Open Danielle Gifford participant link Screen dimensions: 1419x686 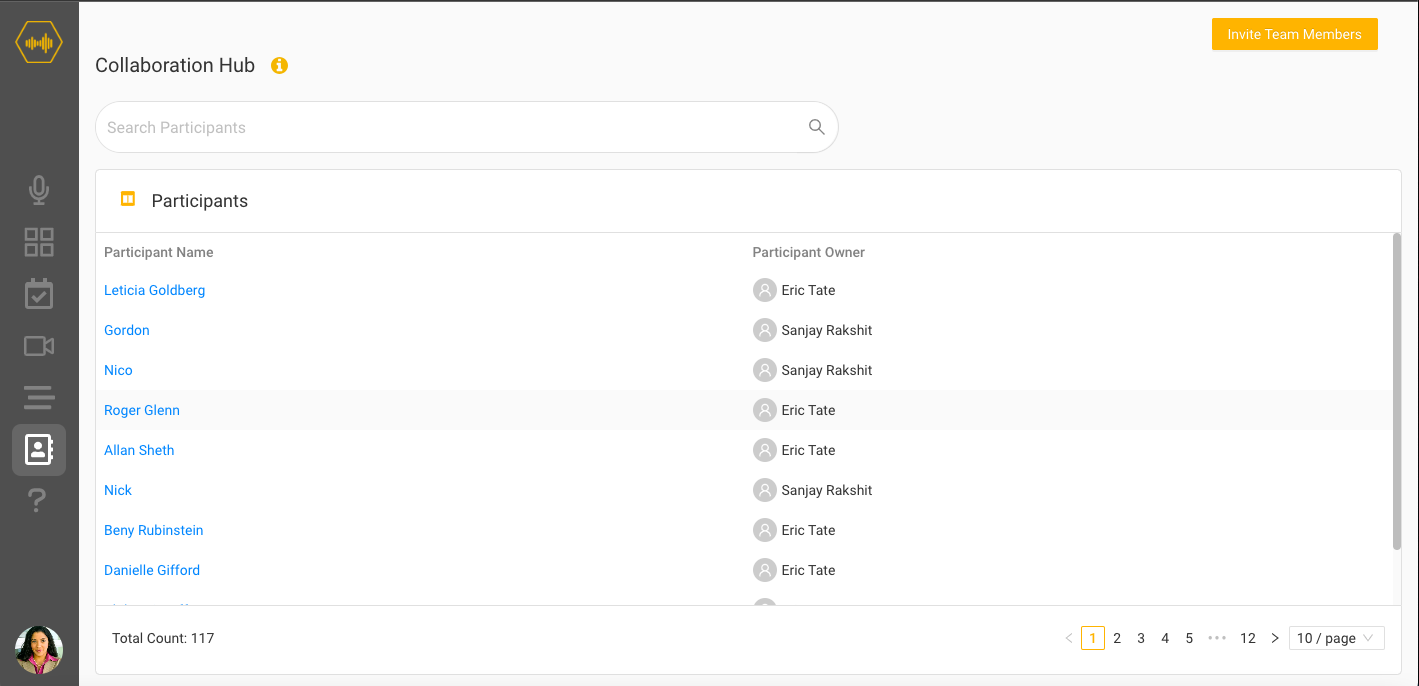[x=152, y=570]
